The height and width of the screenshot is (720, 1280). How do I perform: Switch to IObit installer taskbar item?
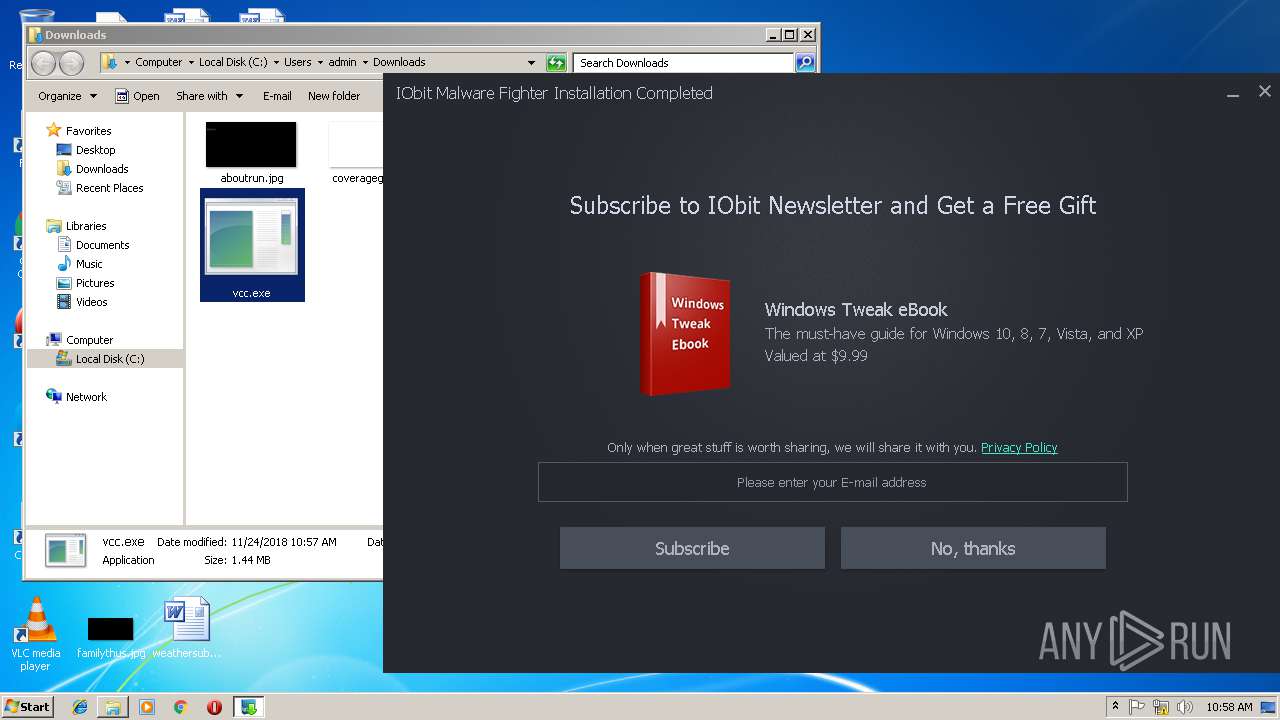click(248, 707)
